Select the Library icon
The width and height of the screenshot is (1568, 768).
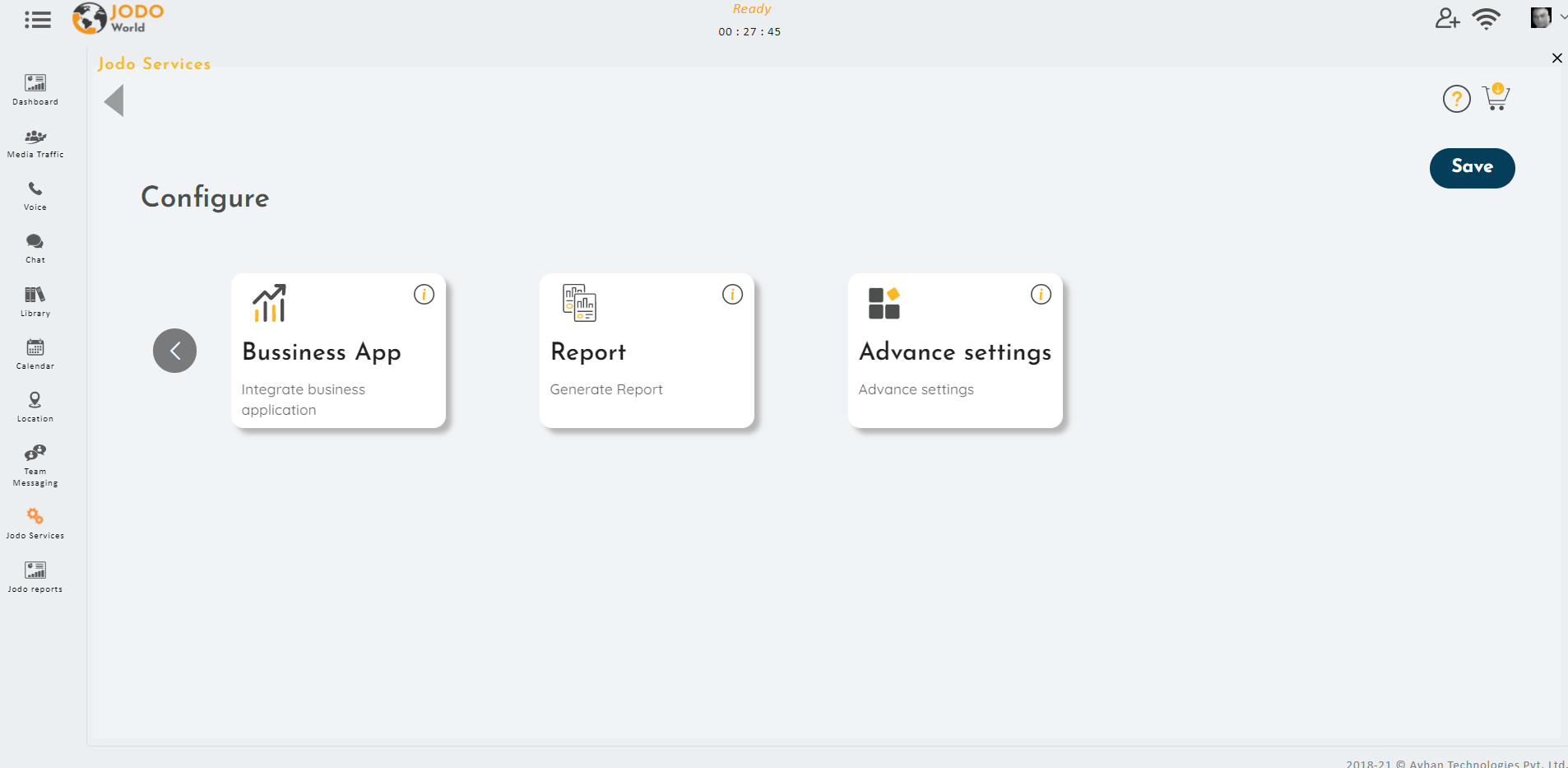pyautogui.click(x=35, y=300)
